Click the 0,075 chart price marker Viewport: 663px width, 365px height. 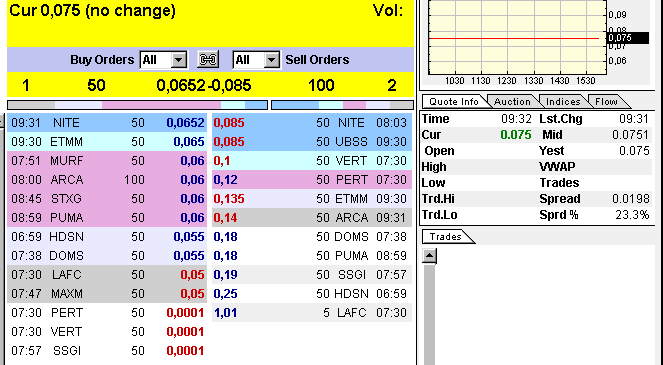tap(627, 38)
